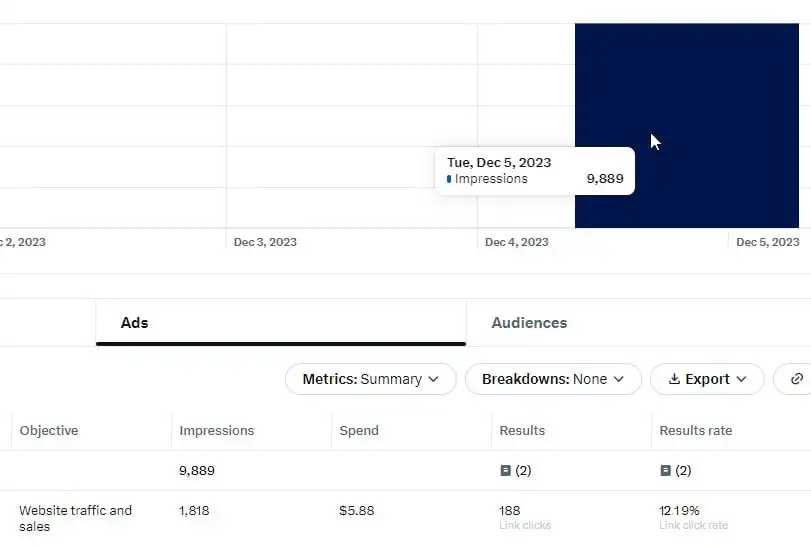Click the Dec 4, 2023 axis label
811x547 pixels.
coord(517,242)
